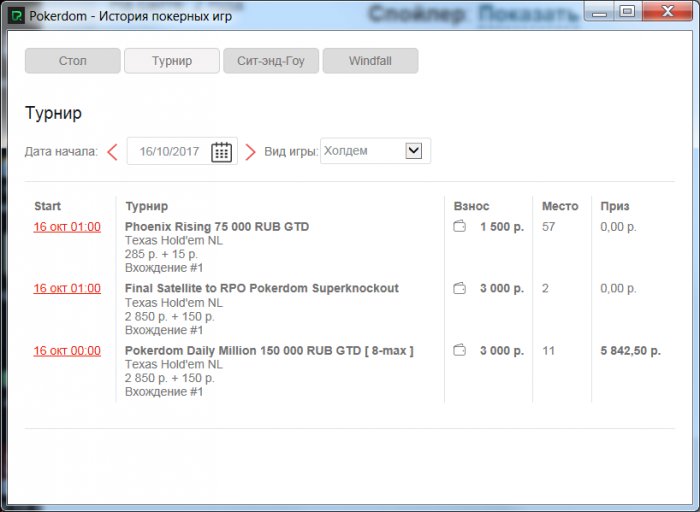700x512 pixels.
Task: Click the place value 2
Action: click(545, 288)
